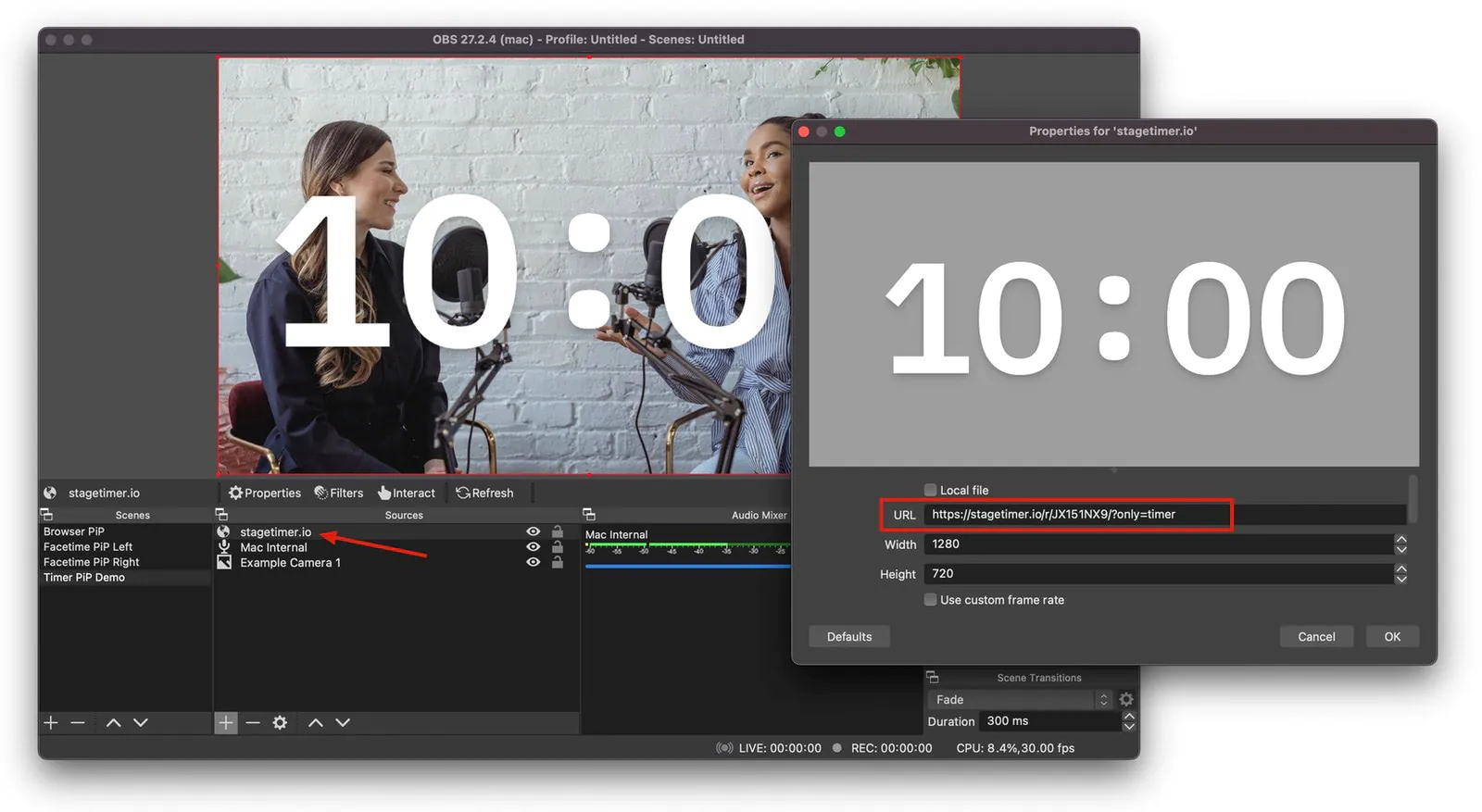
Task: Lock the Mac Internal source
Action: [x=558, y=547]
